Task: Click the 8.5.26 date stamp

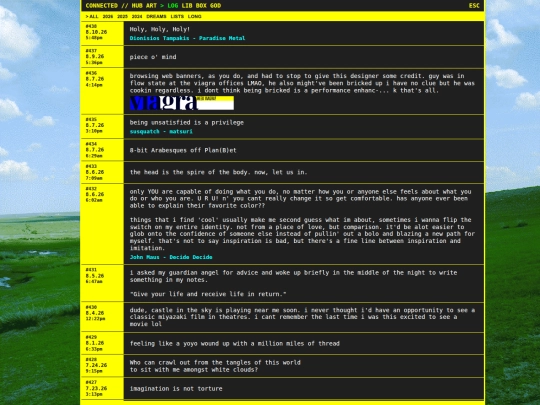Action: click(x=95, y=276)
